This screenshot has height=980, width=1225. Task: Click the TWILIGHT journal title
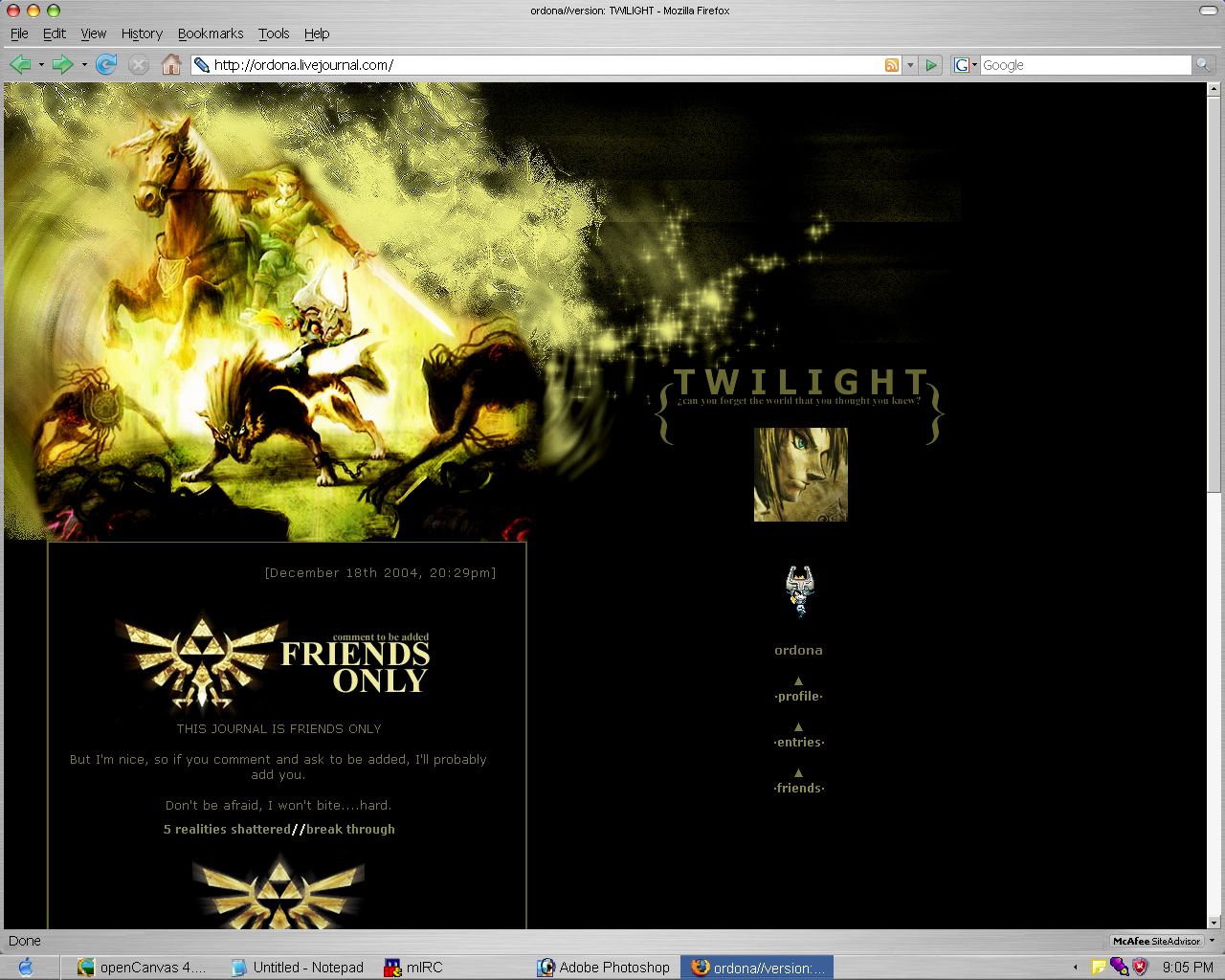[x=801, y=382]
